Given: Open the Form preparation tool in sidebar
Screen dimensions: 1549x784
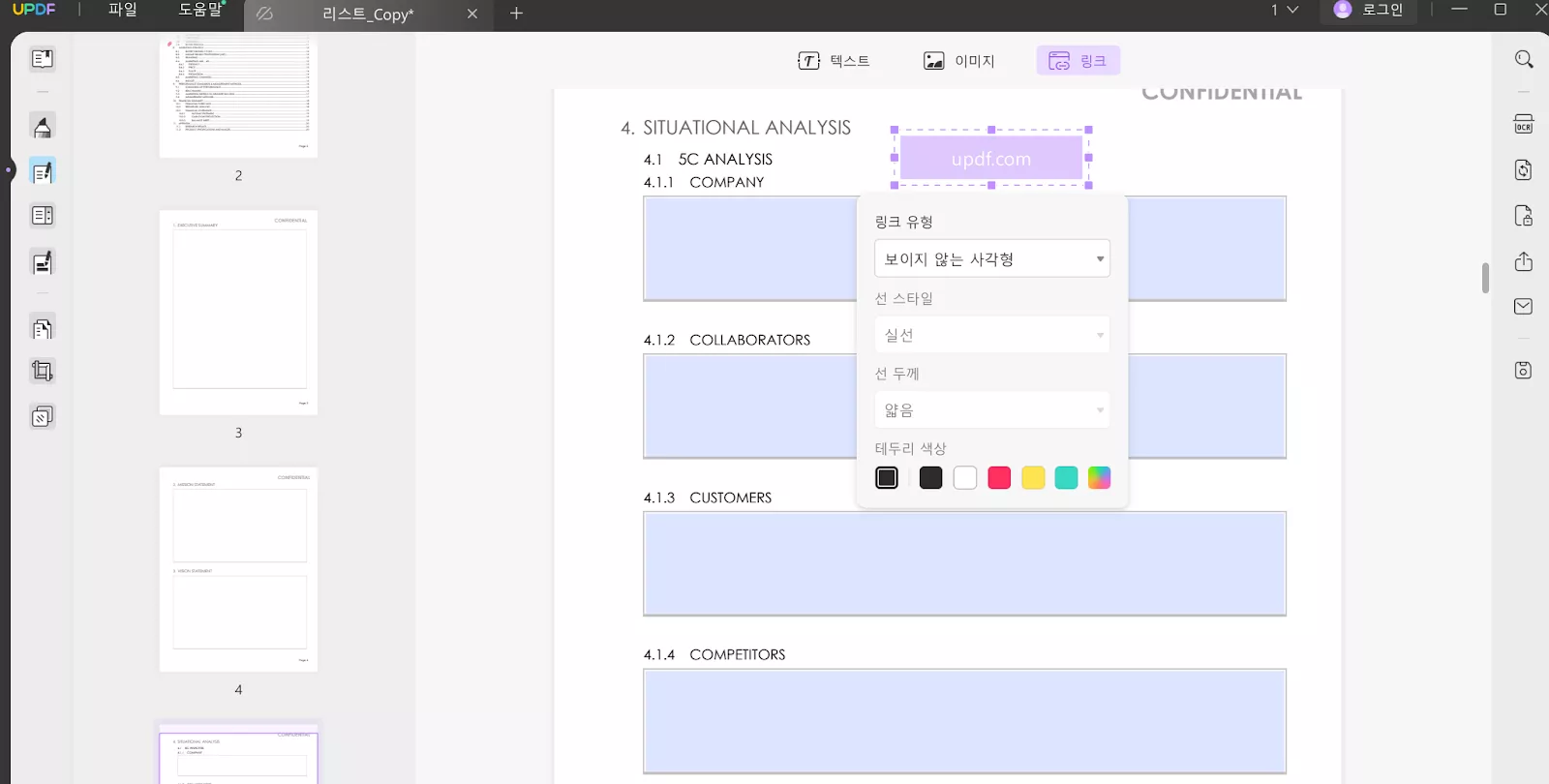Looking at the screenshot, I should pyautogui.click(x=43, y=216).
